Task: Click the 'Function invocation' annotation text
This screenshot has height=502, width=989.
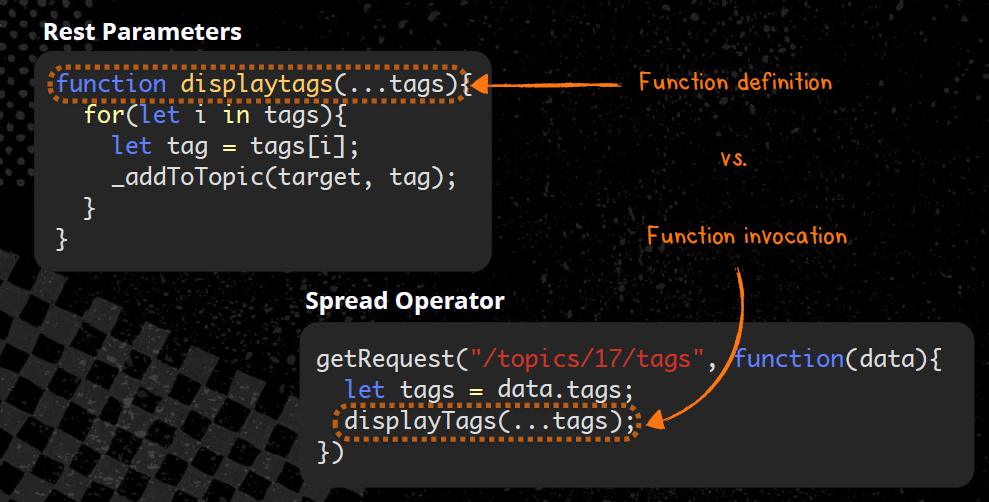Action: click(x=747, y=236)
